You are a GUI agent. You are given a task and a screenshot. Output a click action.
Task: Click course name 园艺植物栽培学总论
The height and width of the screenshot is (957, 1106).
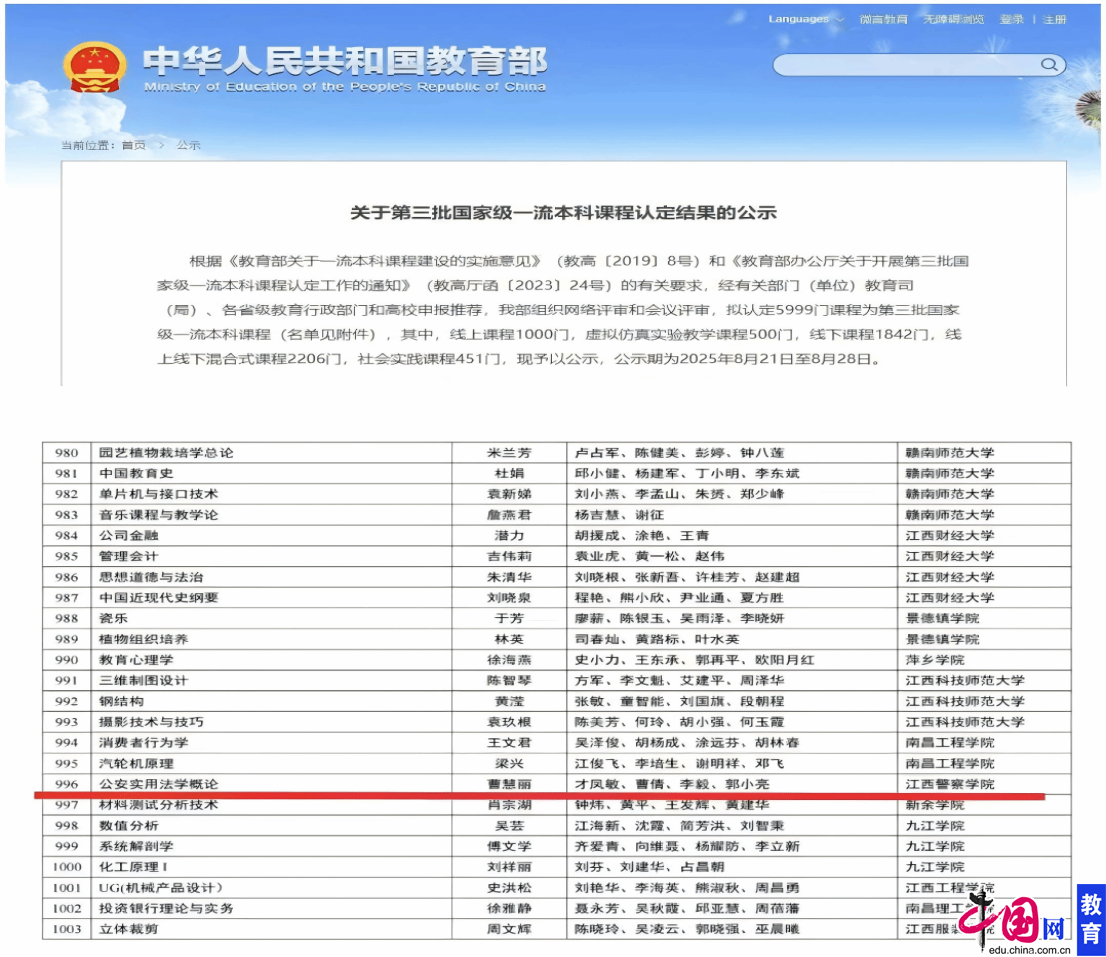tap(166, 452)
